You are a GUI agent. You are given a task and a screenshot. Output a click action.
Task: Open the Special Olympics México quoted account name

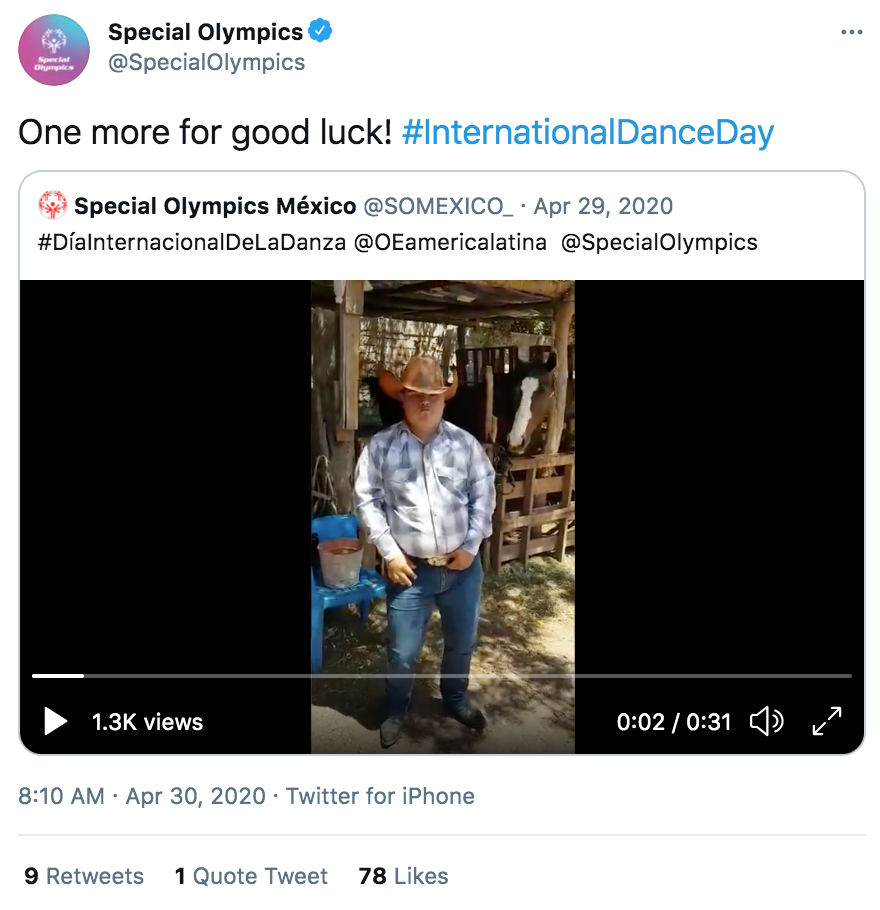[215, 206]
